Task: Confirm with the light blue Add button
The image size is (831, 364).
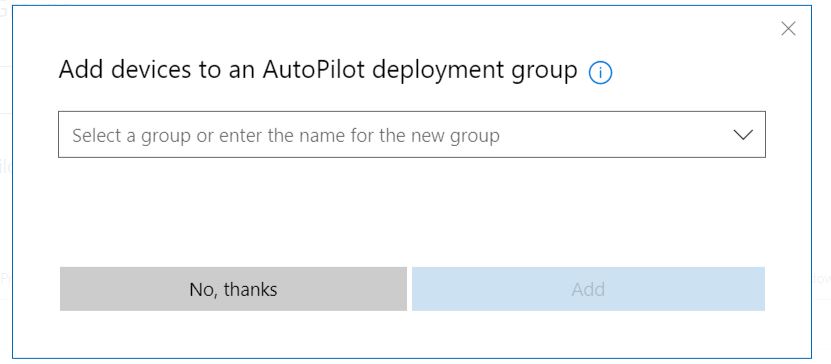Action: point(588,289)
